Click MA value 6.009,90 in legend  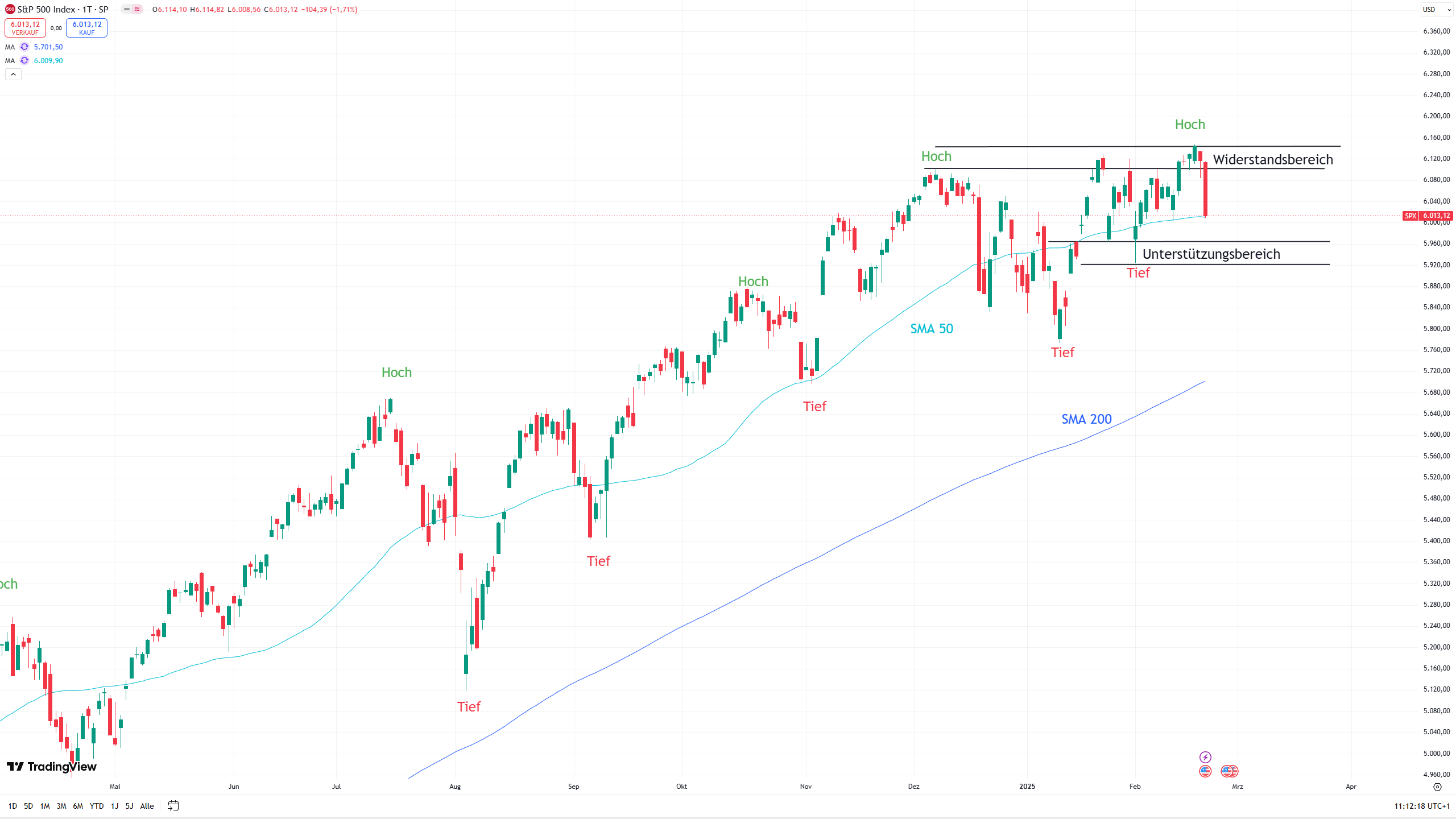[48, 61]
